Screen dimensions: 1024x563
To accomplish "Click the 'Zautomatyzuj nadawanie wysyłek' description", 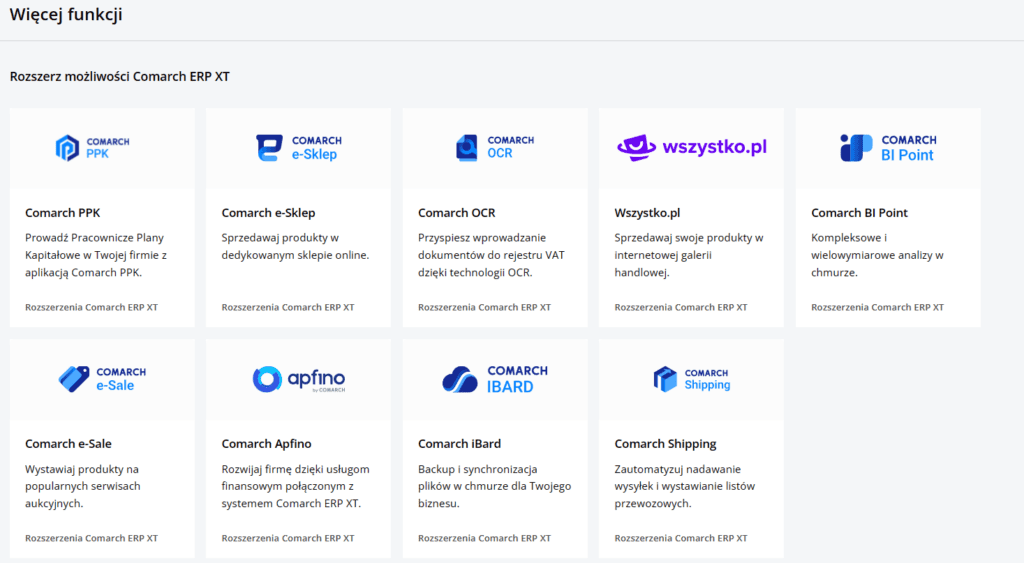I will click(x=684, y=486).
